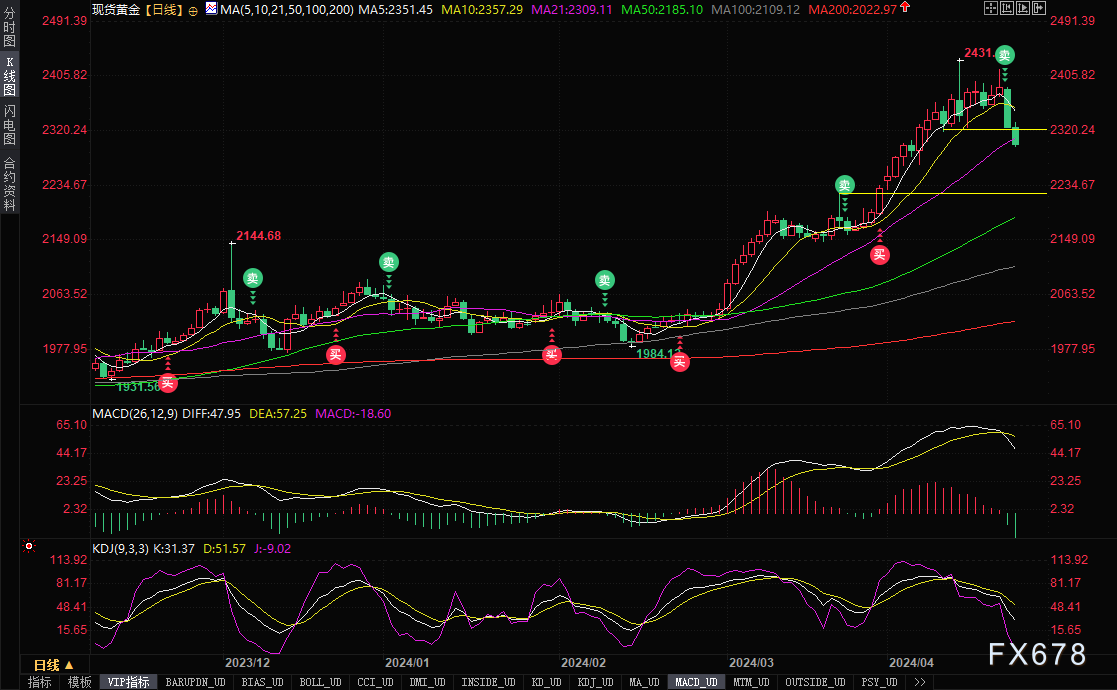The height and width of the screenshot is (690, 1117).
Task: Click the 2144.68 high price label
Action: coord(259,236)
